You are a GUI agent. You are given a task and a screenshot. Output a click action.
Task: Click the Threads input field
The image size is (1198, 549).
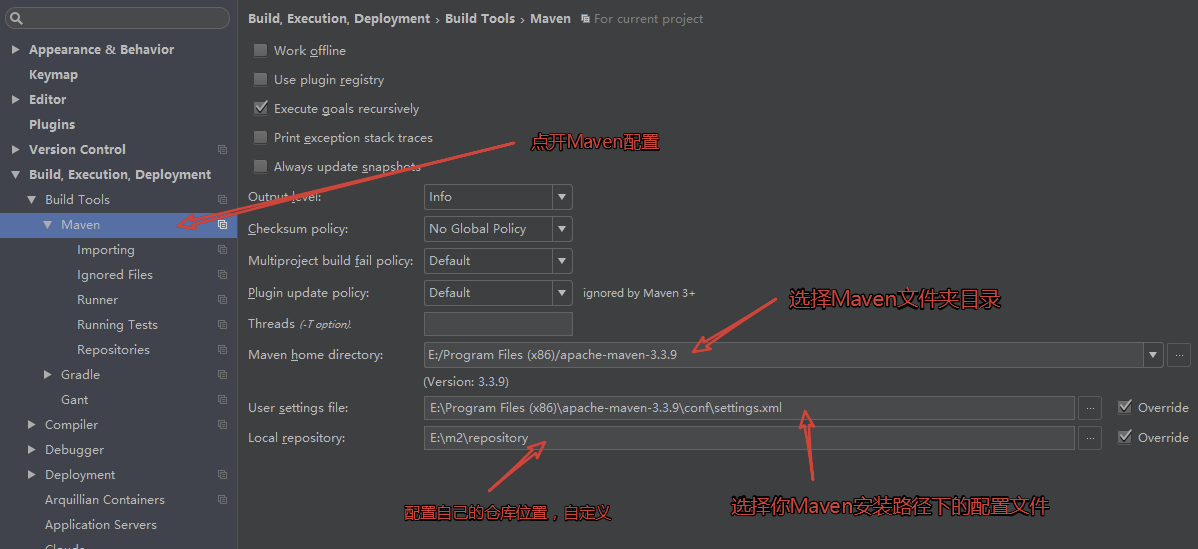coord(498,324)
